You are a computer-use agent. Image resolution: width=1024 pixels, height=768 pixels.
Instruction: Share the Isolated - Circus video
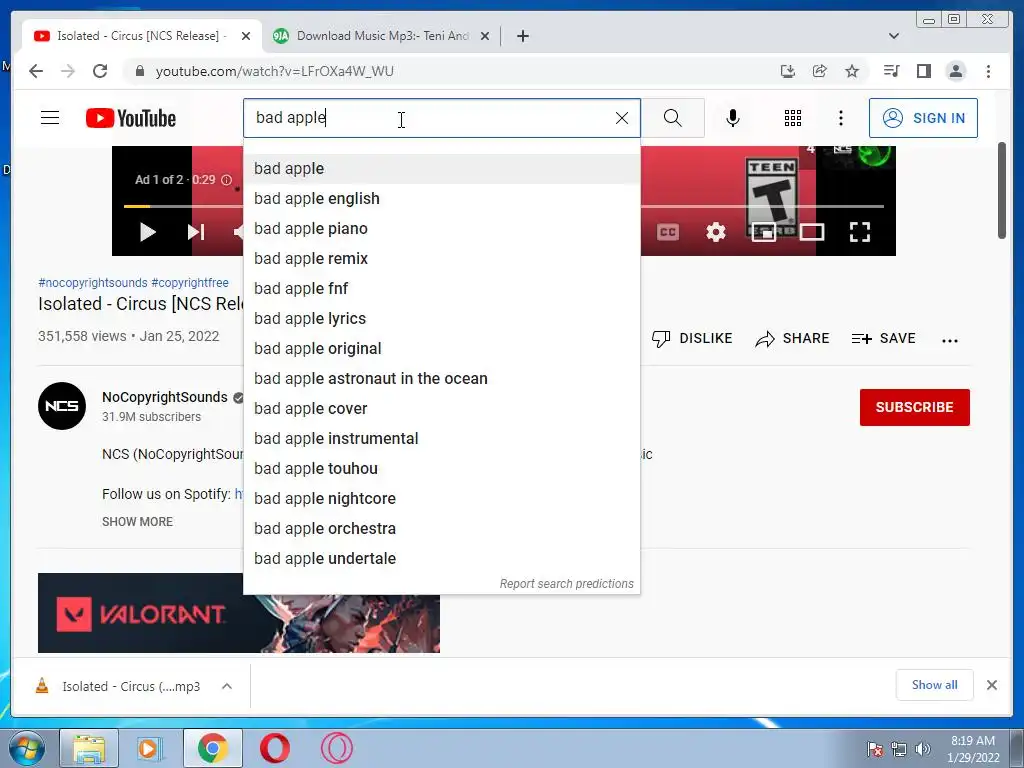[x=792, y=338]
